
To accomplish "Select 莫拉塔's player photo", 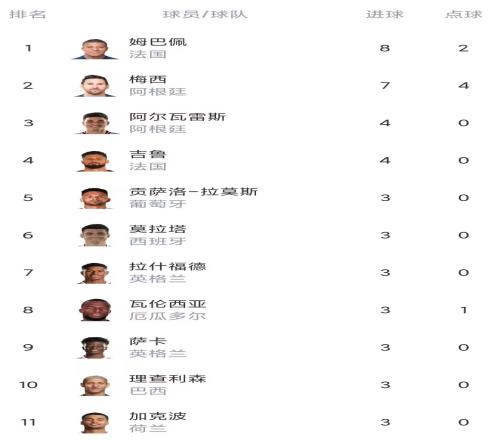I will click(x=95, y=236).
